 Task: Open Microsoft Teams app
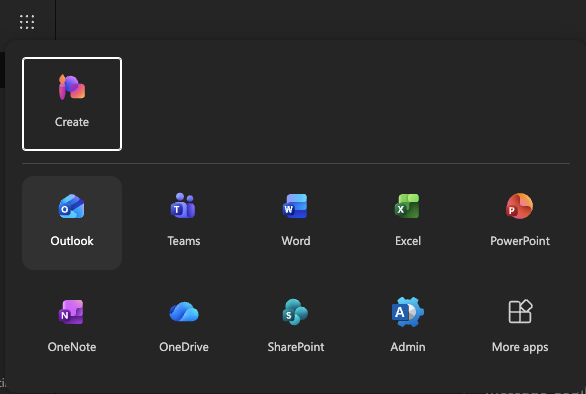(x=183, y=223)
